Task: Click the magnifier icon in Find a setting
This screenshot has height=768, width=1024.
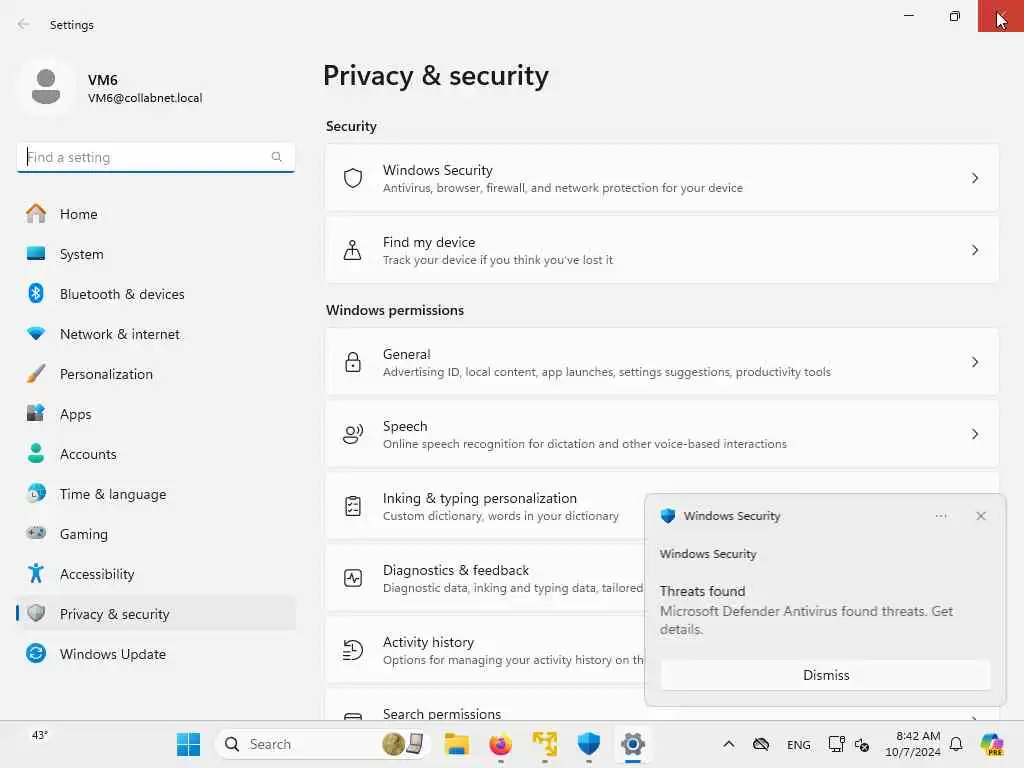Action: tap(276, 157)
